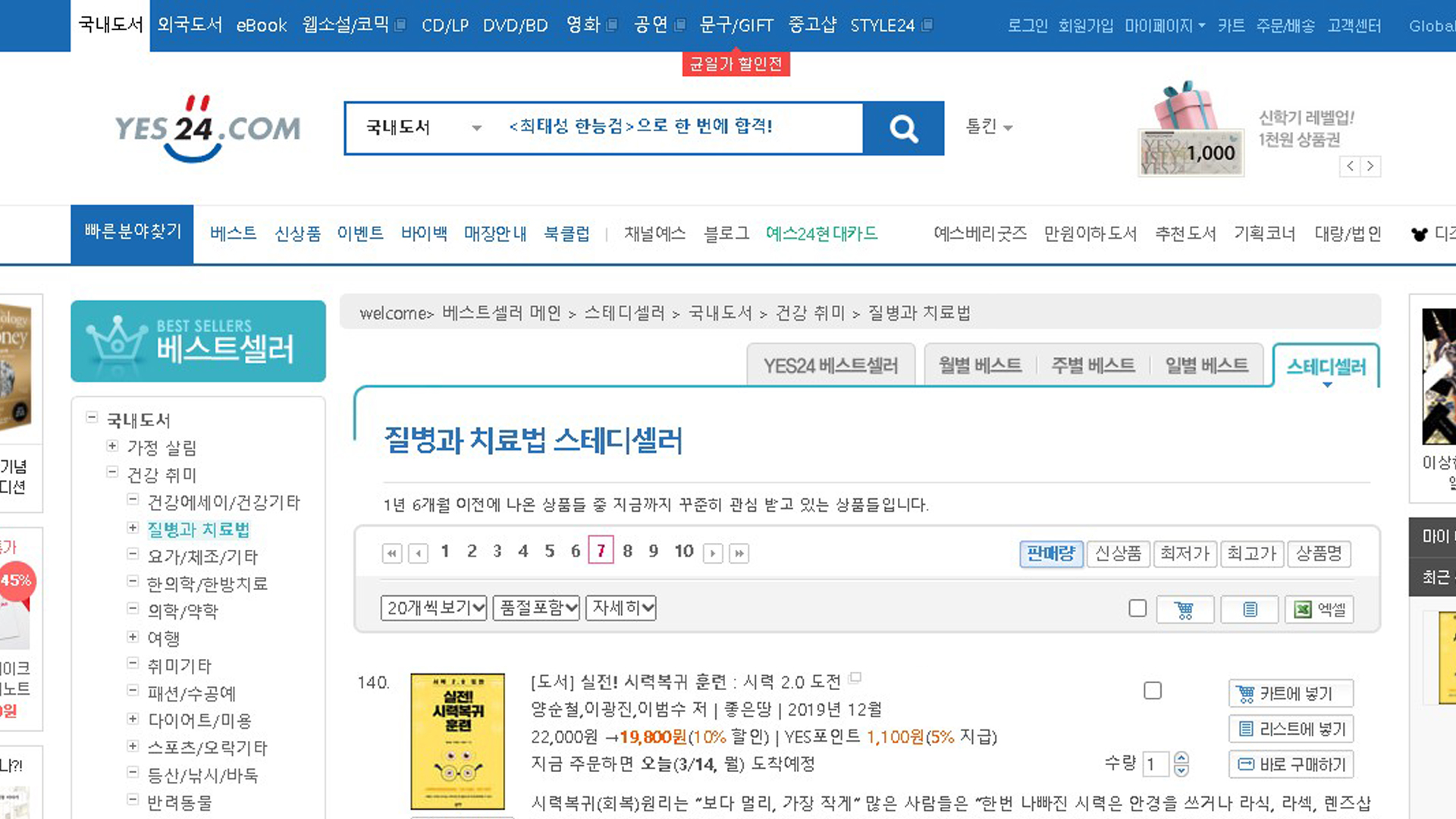Open the 품절포함 dropdown
The image size is (1456, 819).
(537, 608)
